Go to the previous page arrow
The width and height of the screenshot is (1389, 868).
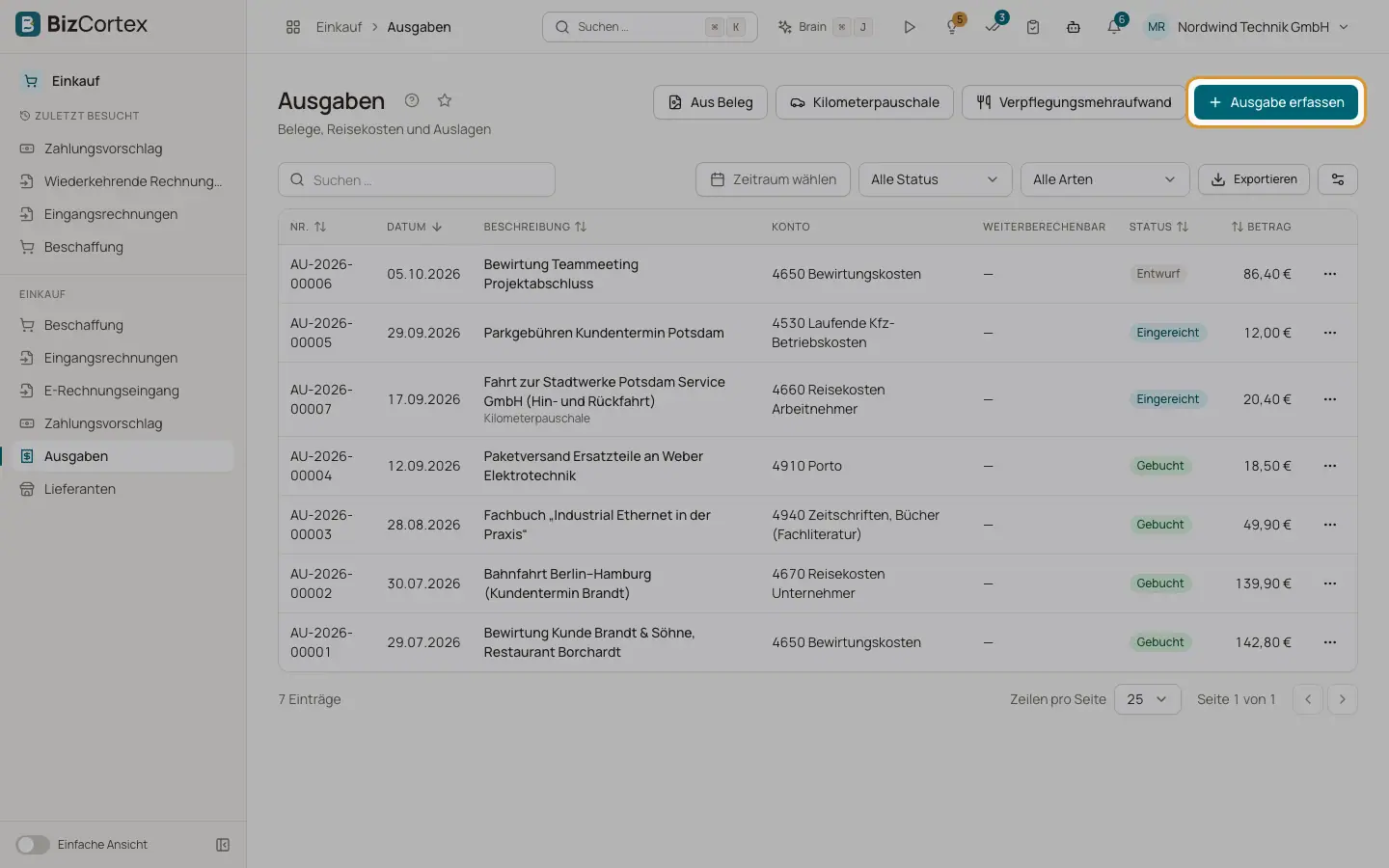pyautogui.click(x=1308, y=699)
